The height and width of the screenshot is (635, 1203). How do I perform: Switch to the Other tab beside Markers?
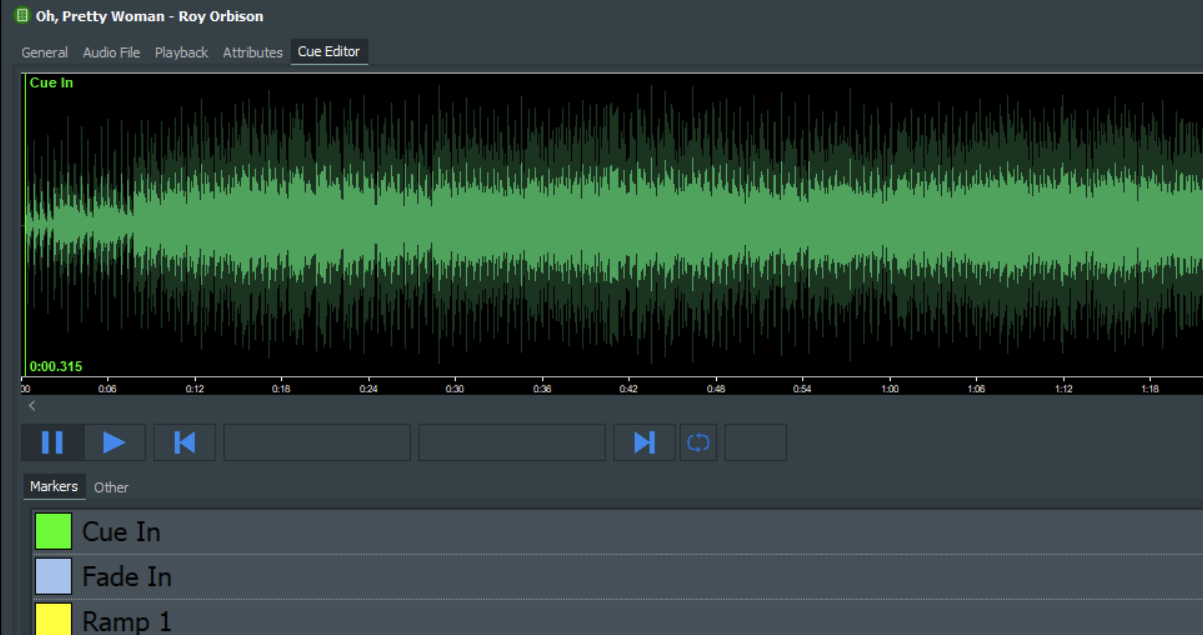pos(111,487)
